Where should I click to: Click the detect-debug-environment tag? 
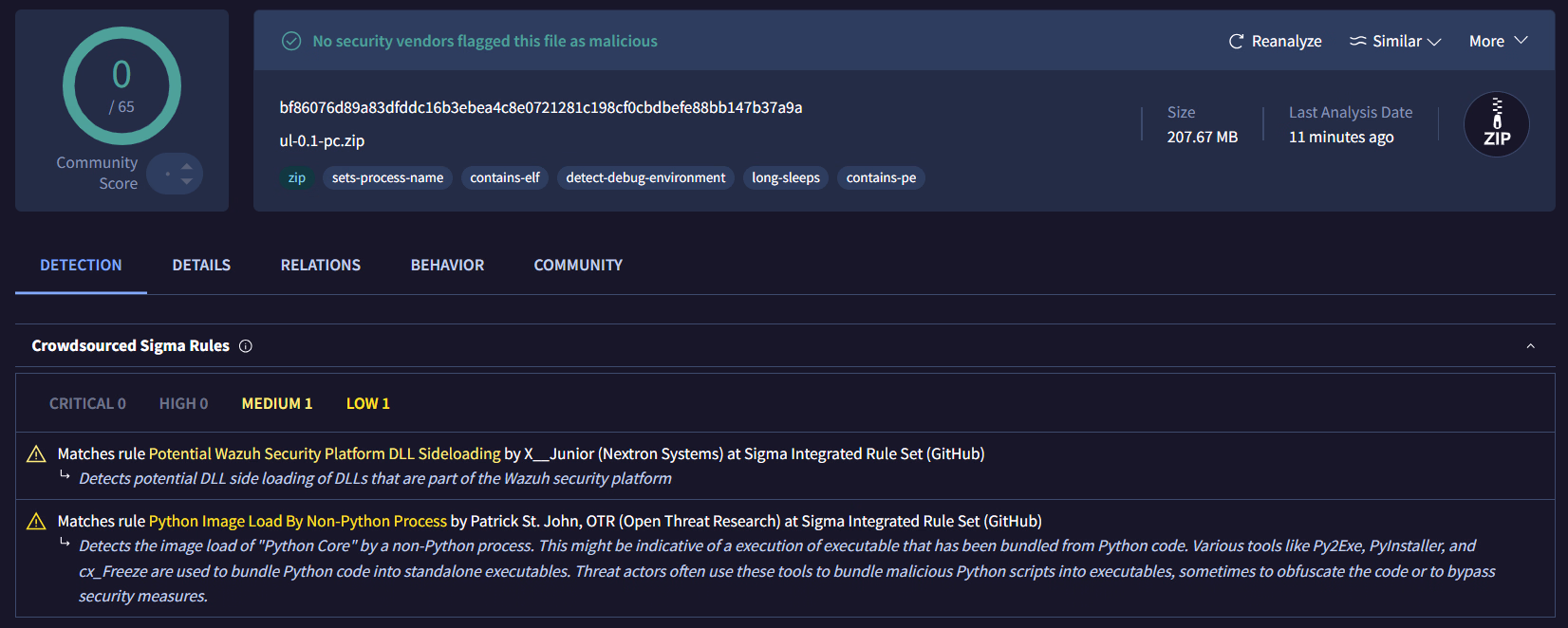click(645, 178)
